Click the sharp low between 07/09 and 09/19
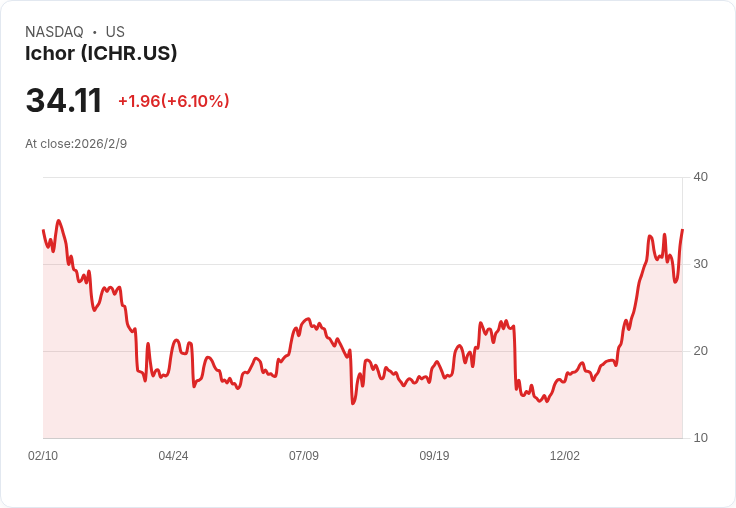Viewport: 736px width, 508px height. tap(353, 402)
